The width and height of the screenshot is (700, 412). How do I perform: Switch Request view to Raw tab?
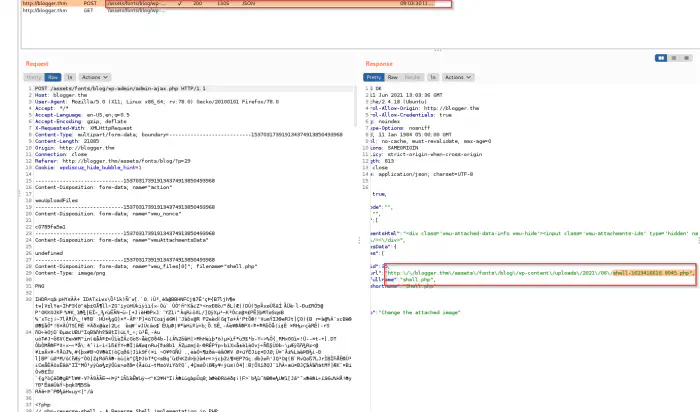pyautogui.click(x=53, y=77)
